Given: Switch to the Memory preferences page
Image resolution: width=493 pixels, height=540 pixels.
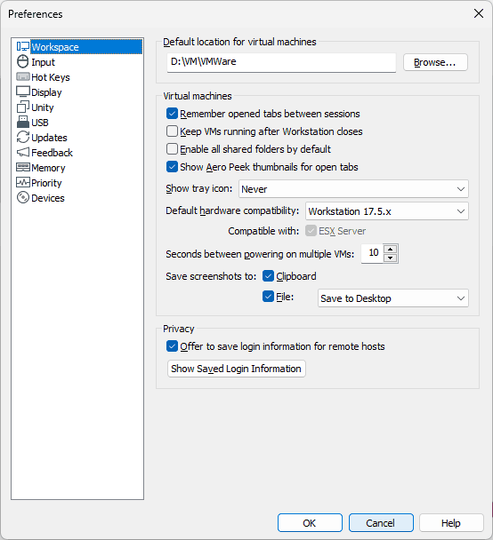Looking at the screenshot, I should coord(48,168).
